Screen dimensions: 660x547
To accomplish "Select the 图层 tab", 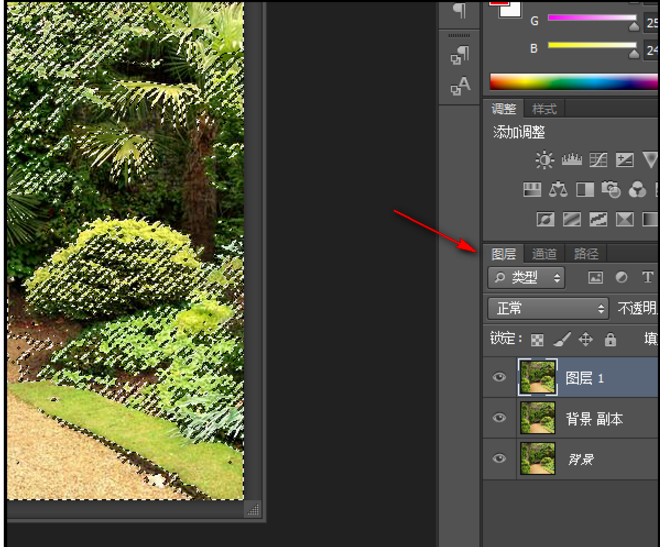I will click(503, 254).
